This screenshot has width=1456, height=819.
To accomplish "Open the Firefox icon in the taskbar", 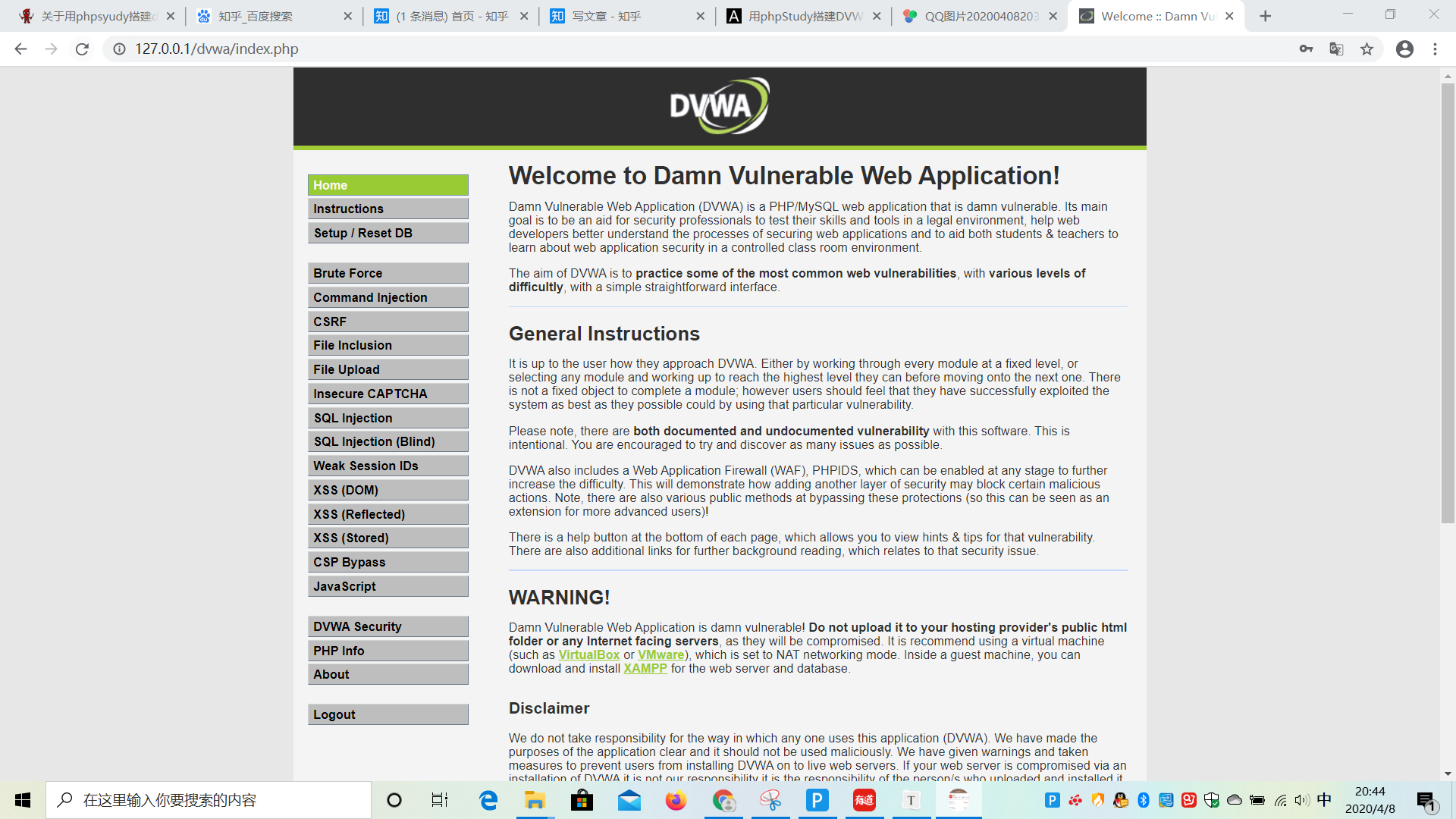I will (675, 800).
